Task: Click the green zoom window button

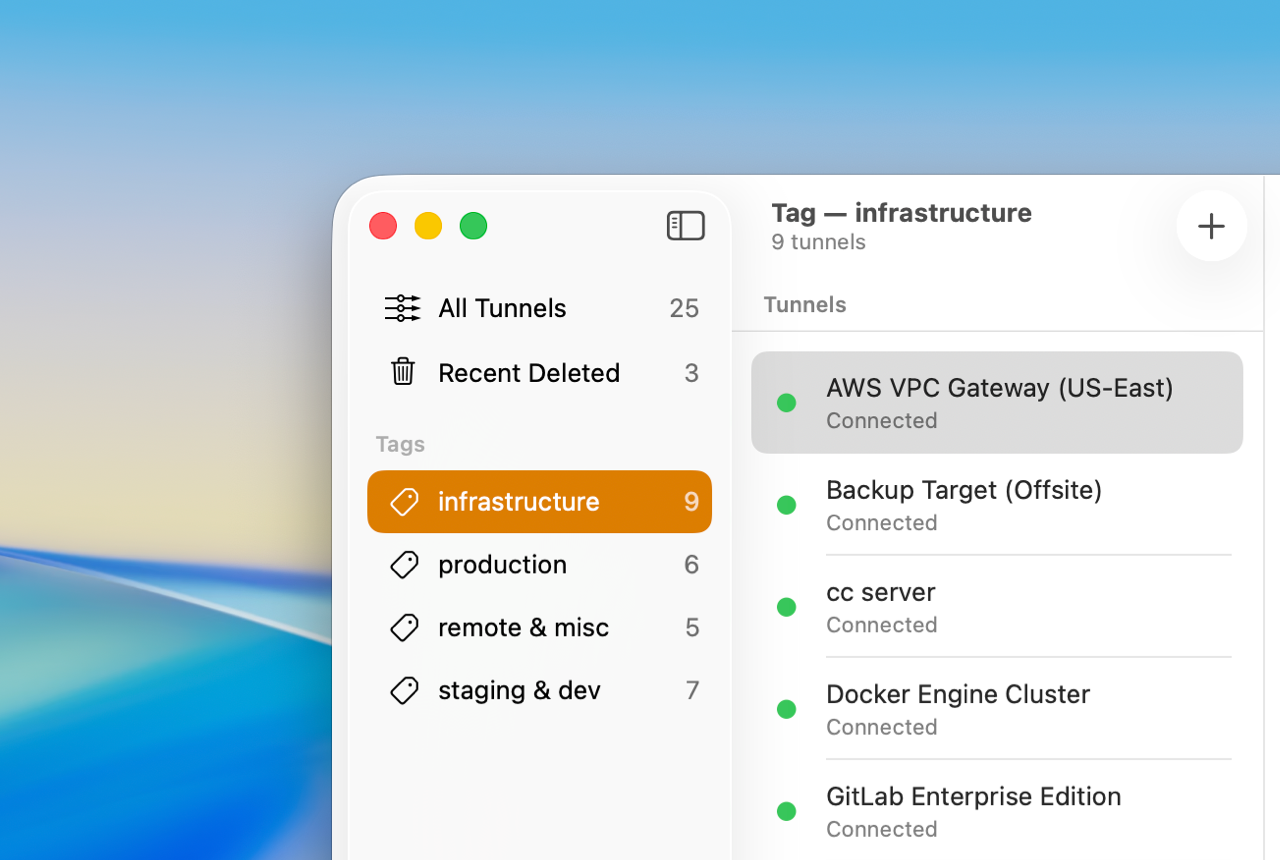Action: tap(473, 226)
